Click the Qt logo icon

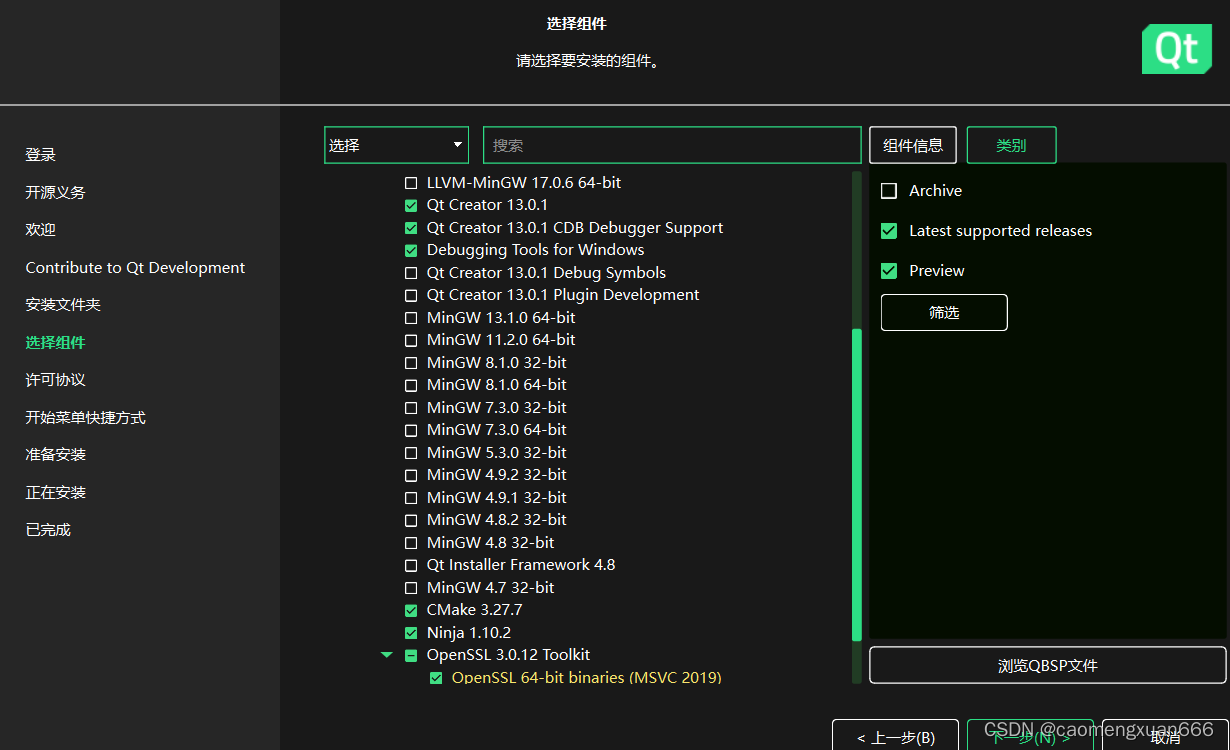1177,49
